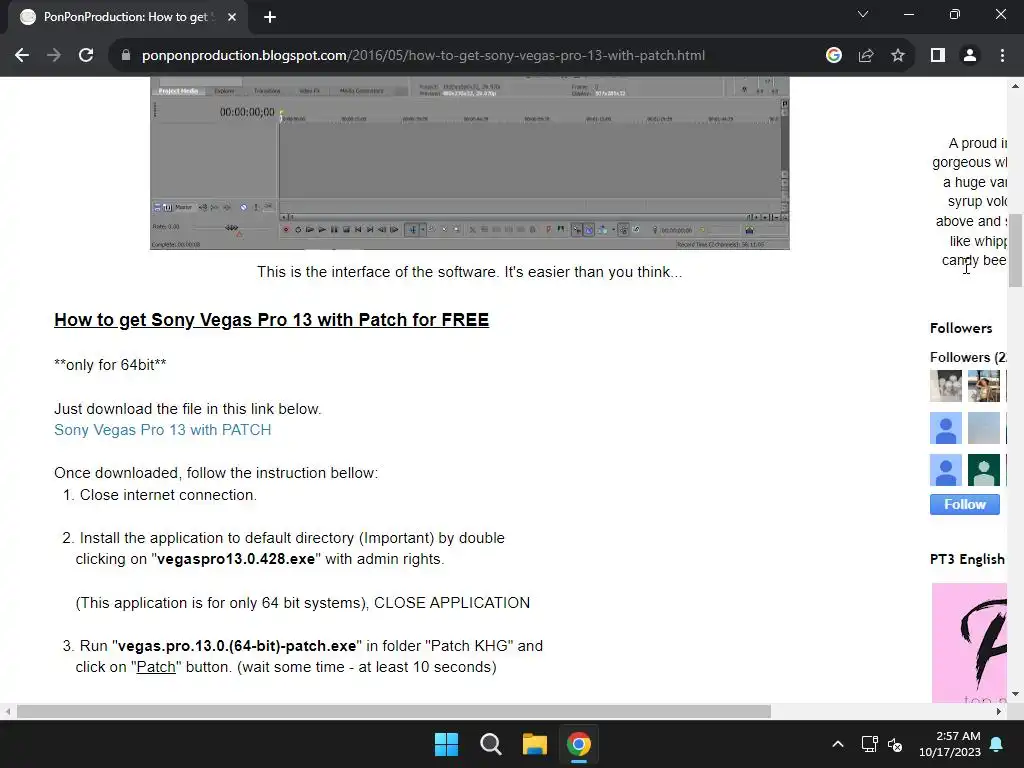Image resolution: width=1024 pixels, height=768 pixels.
Task: Open Windows taskbar search
Action: (490, 744)
